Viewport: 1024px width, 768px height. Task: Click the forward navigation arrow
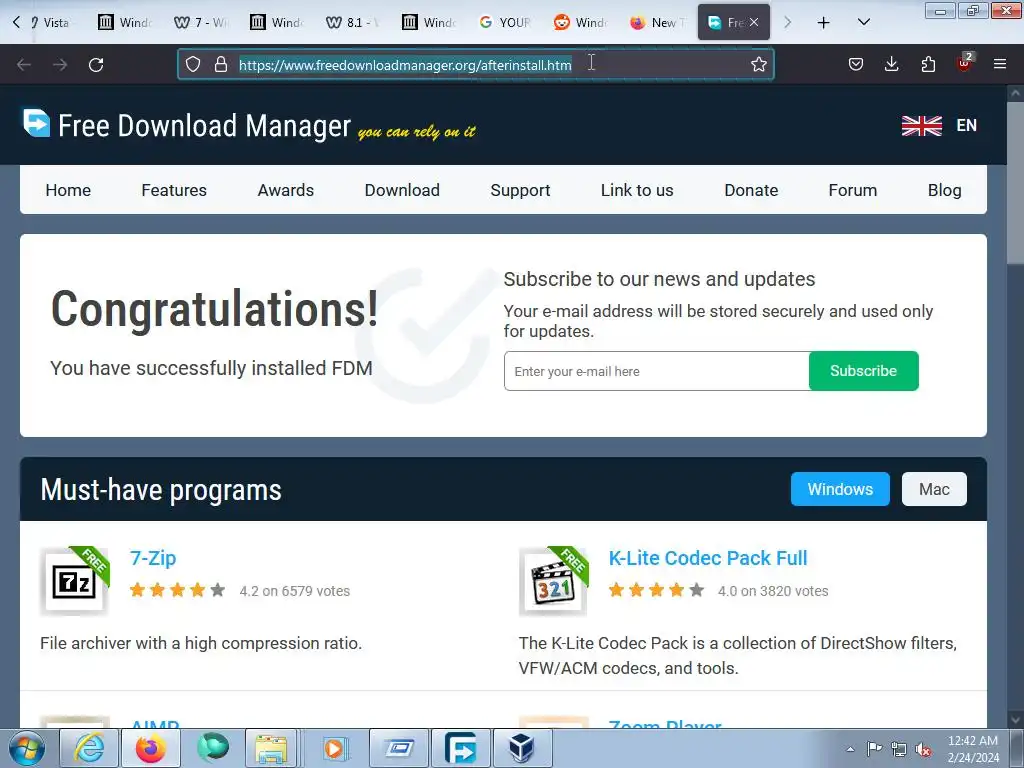pos(60,65)
